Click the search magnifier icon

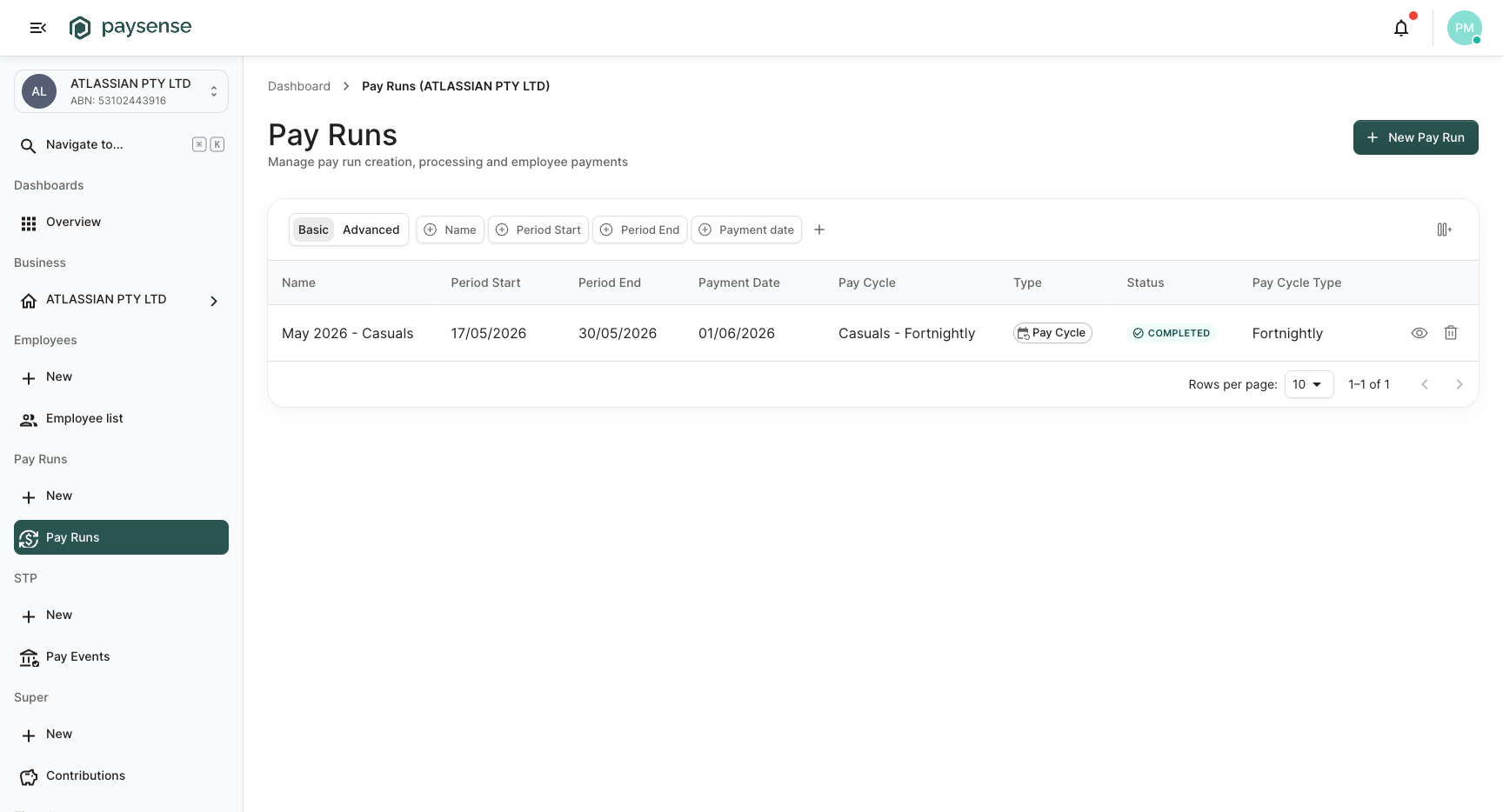(x=29, y=146)
